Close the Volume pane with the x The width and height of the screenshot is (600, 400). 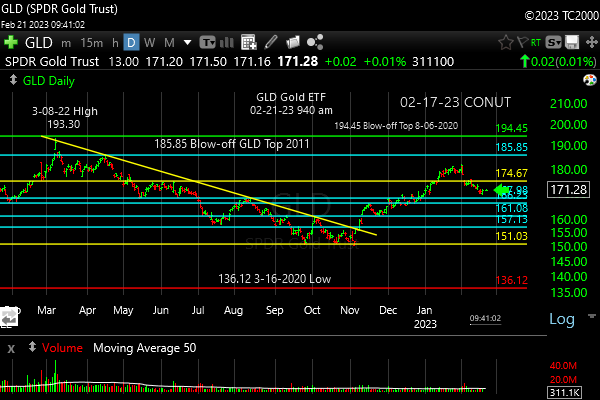point(11,348)
